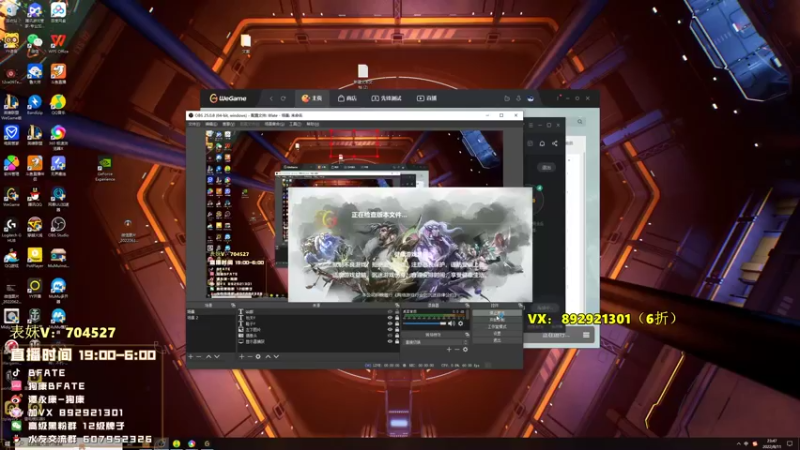Viewport: 800px width, 450px height.
Task: Click the OBS 退出 exit button
Action: pos(497,340)
